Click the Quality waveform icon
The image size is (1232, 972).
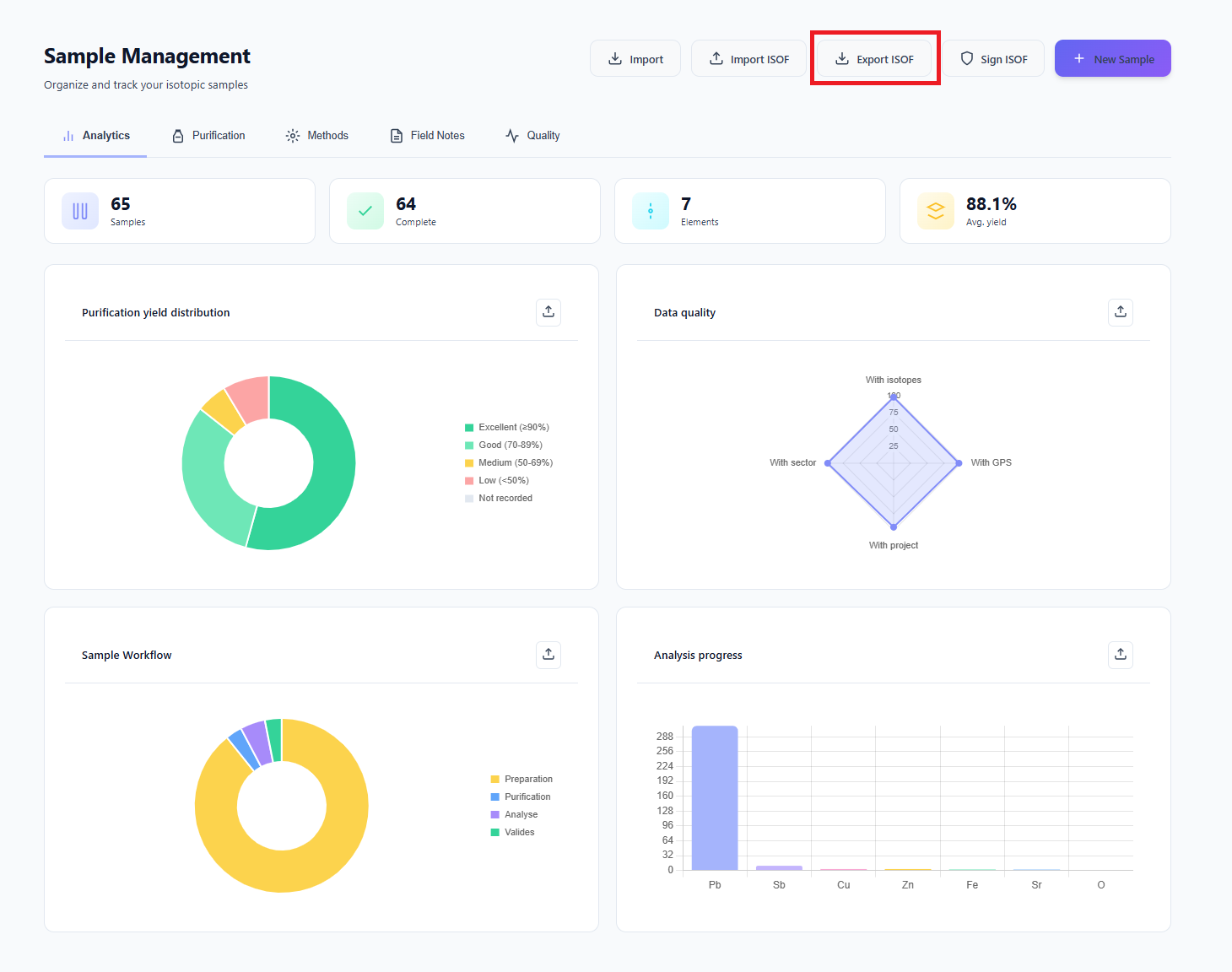[511, 135]
